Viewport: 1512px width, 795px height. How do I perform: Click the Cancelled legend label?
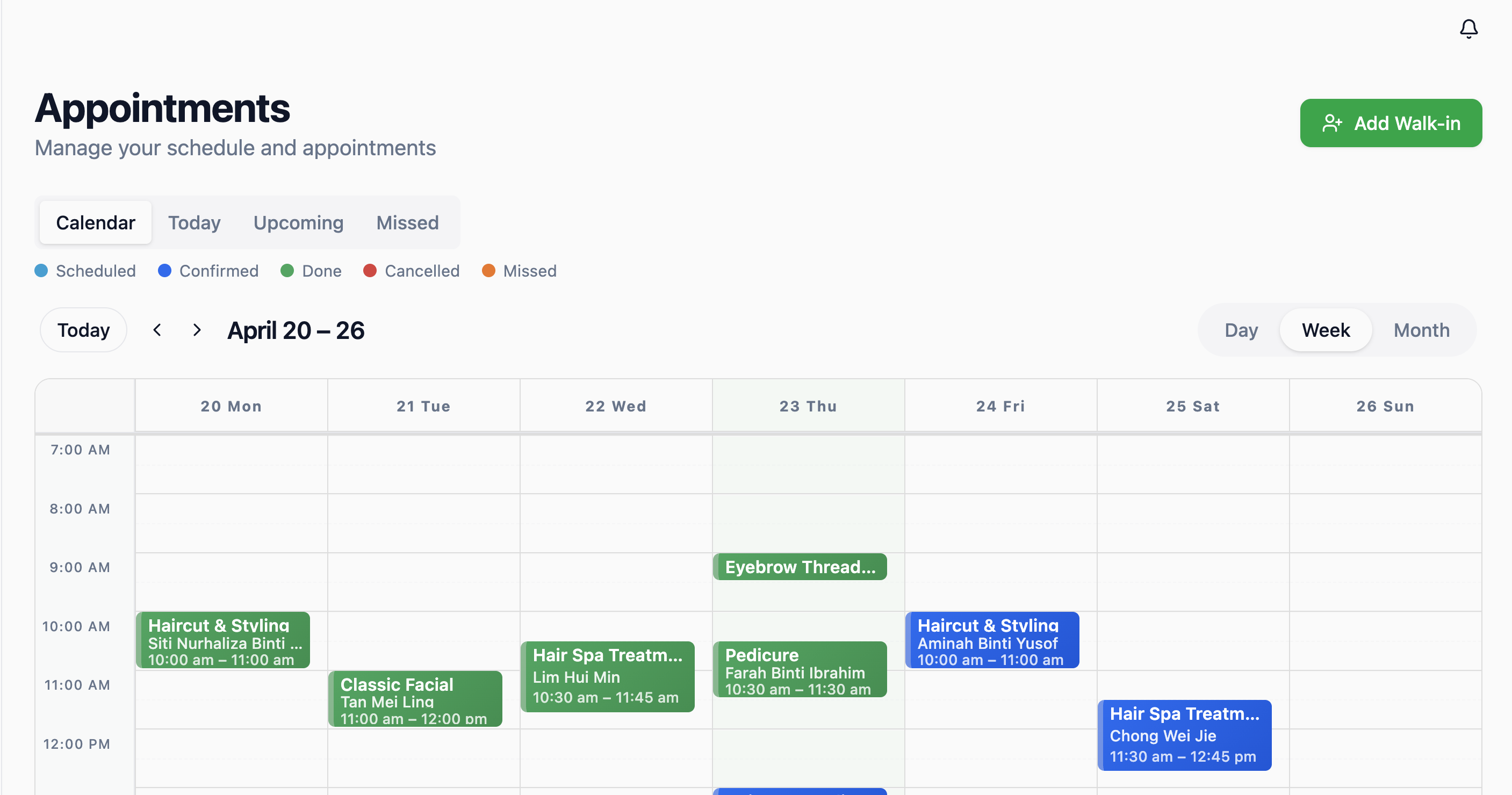(422, 271)
